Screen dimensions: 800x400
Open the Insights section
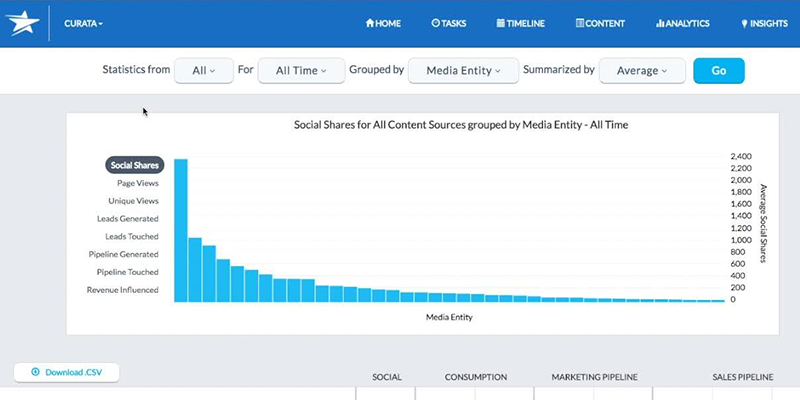click(764, 23)
